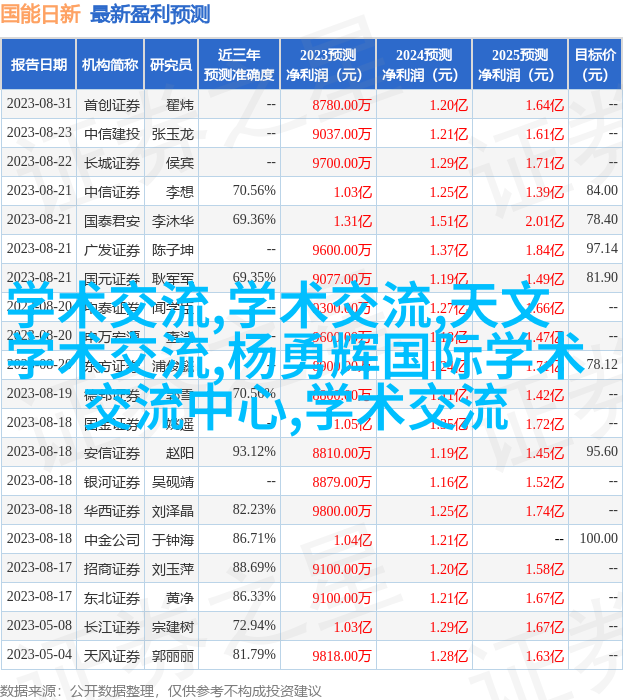This screenshot has height=700, width=623.
Task: Click the 研究员 column header
Action: point(171,65)
